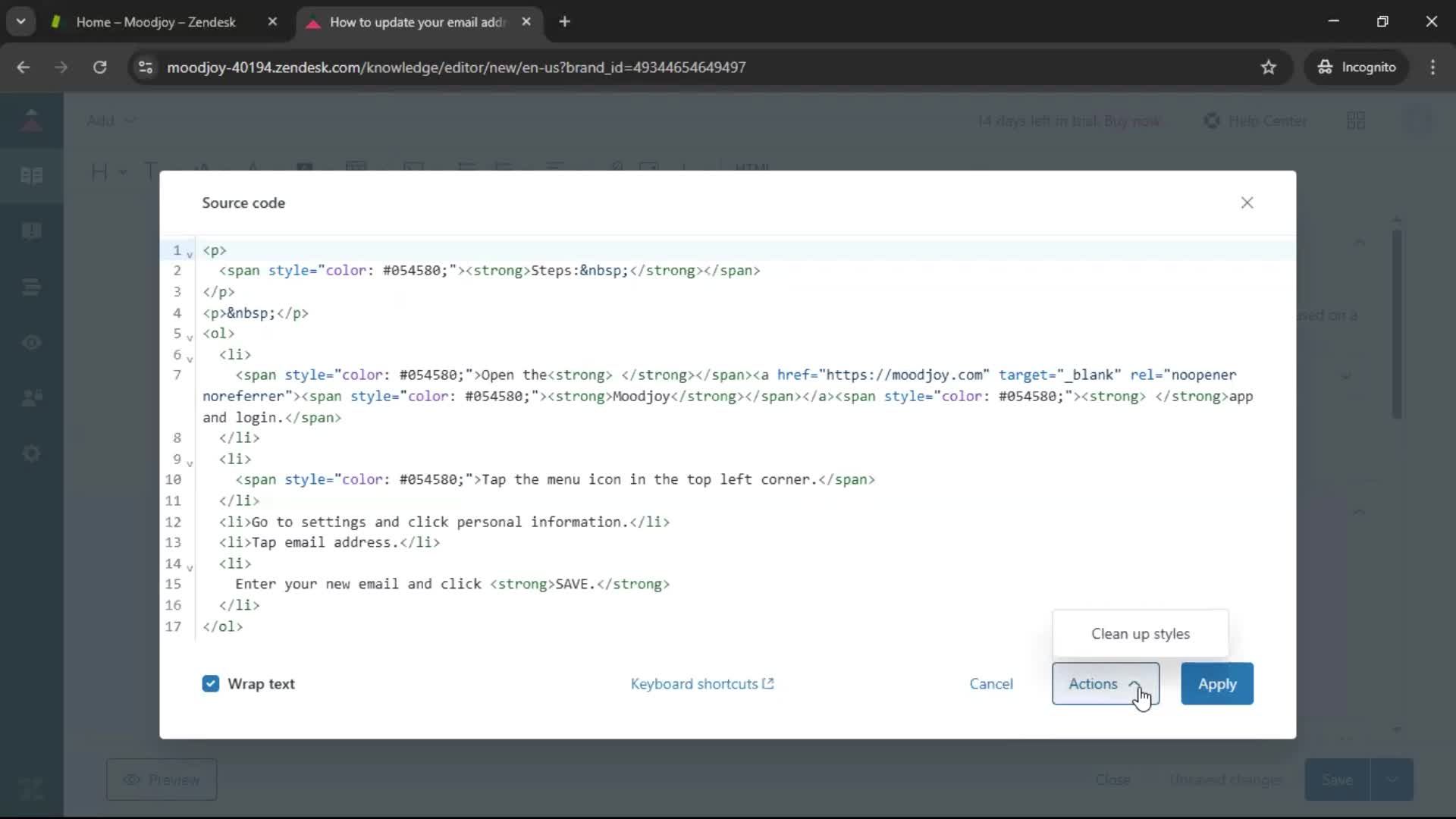1456x819 pixels.
Task: Open the Keyboard shortcuts link
Action: (702, 684)
